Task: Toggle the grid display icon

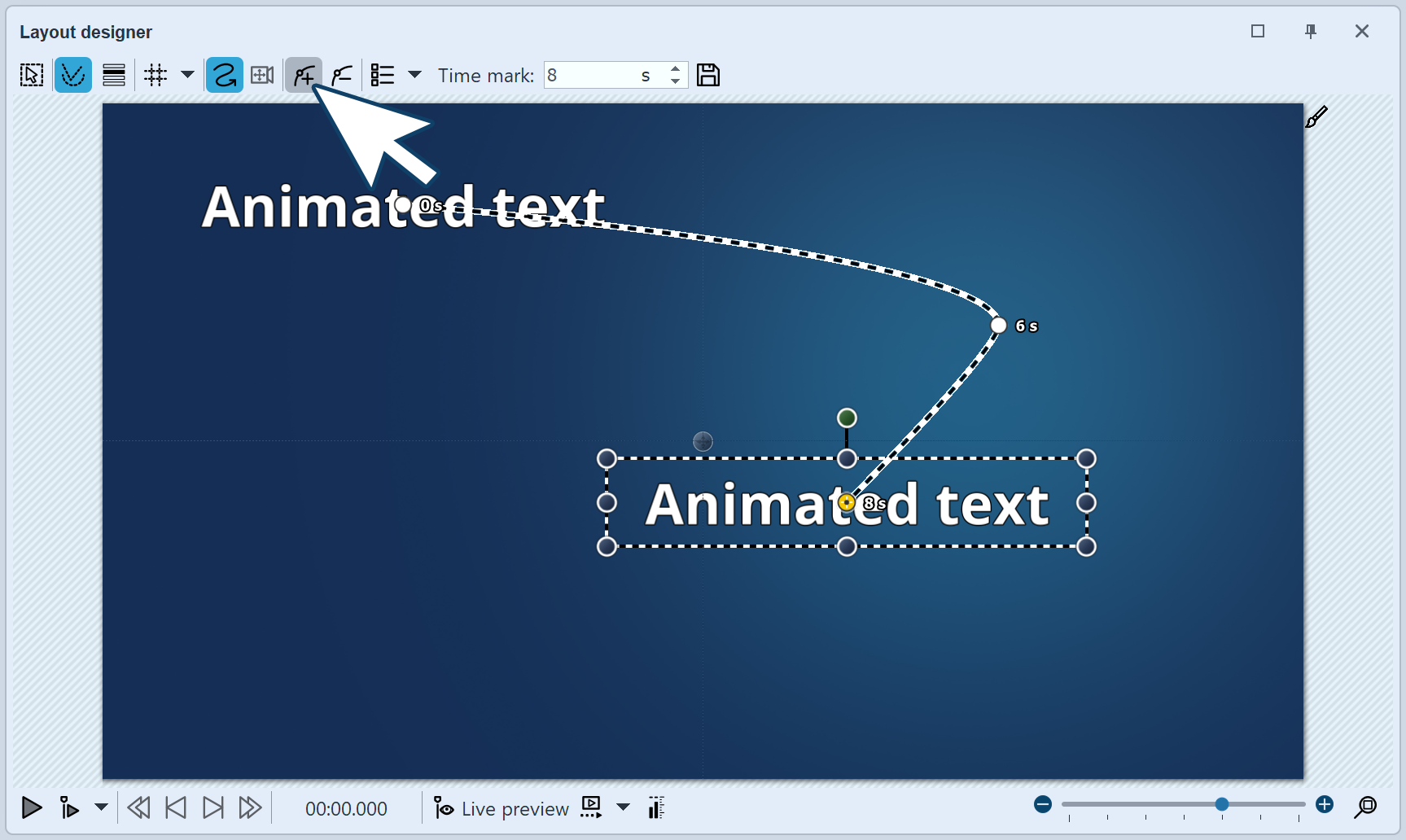Action: click(x=155, y=76)
